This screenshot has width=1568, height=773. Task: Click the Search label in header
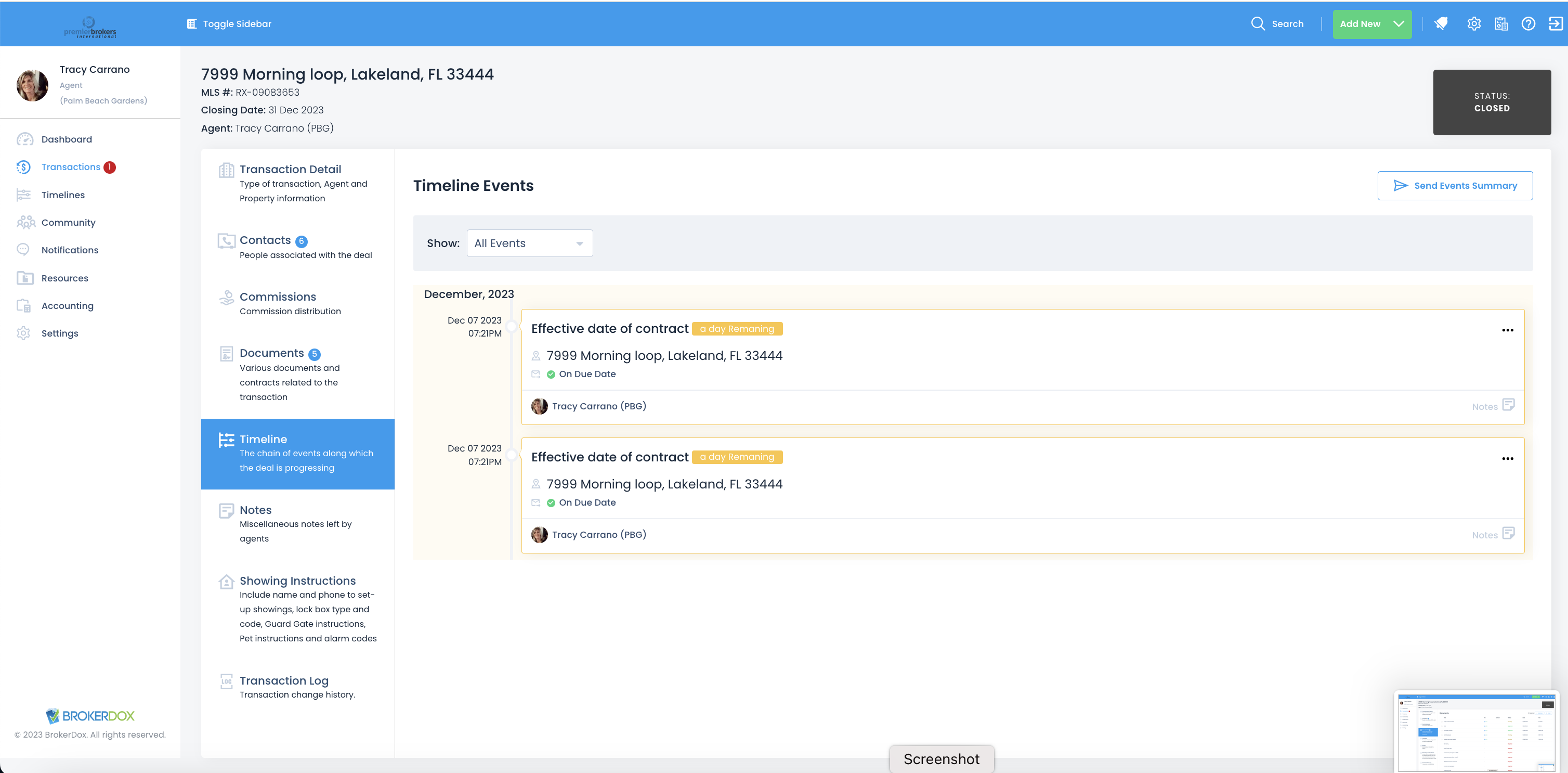coord(1287,24)
